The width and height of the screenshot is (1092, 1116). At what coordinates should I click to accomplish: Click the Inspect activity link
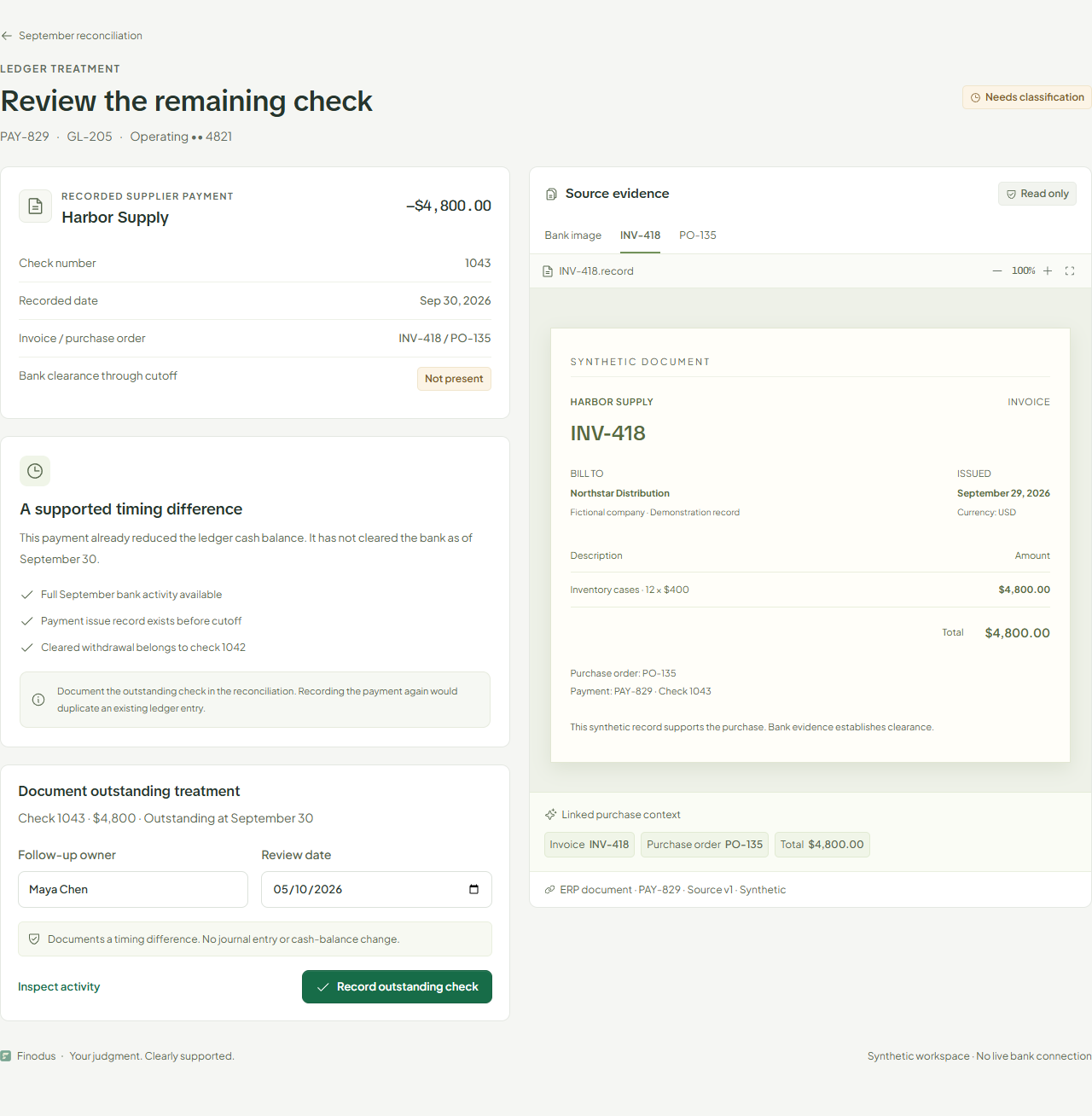click(59, 987)
